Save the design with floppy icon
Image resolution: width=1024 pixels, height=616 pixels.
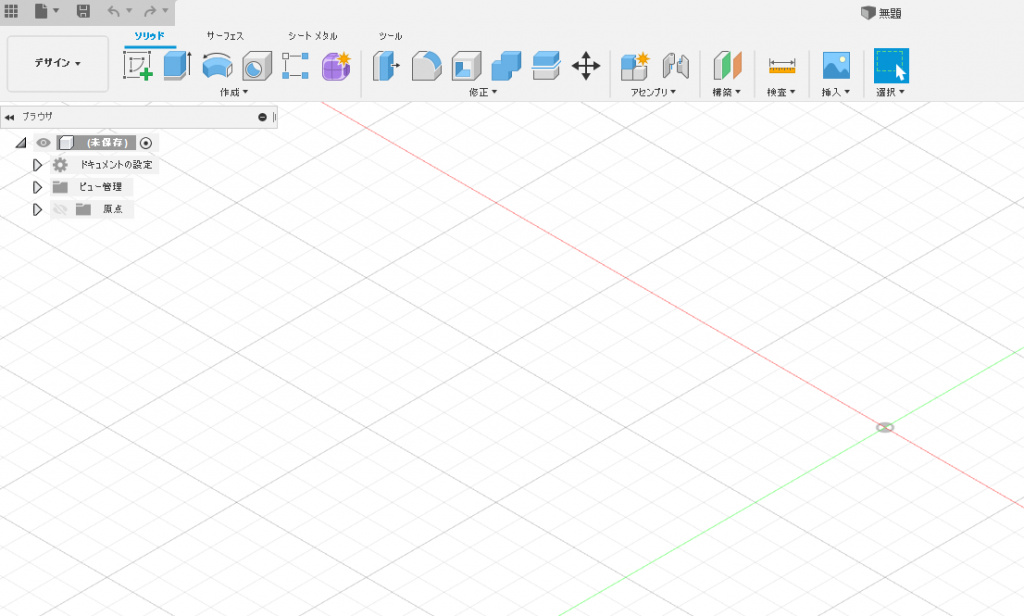tap(83, 11)
